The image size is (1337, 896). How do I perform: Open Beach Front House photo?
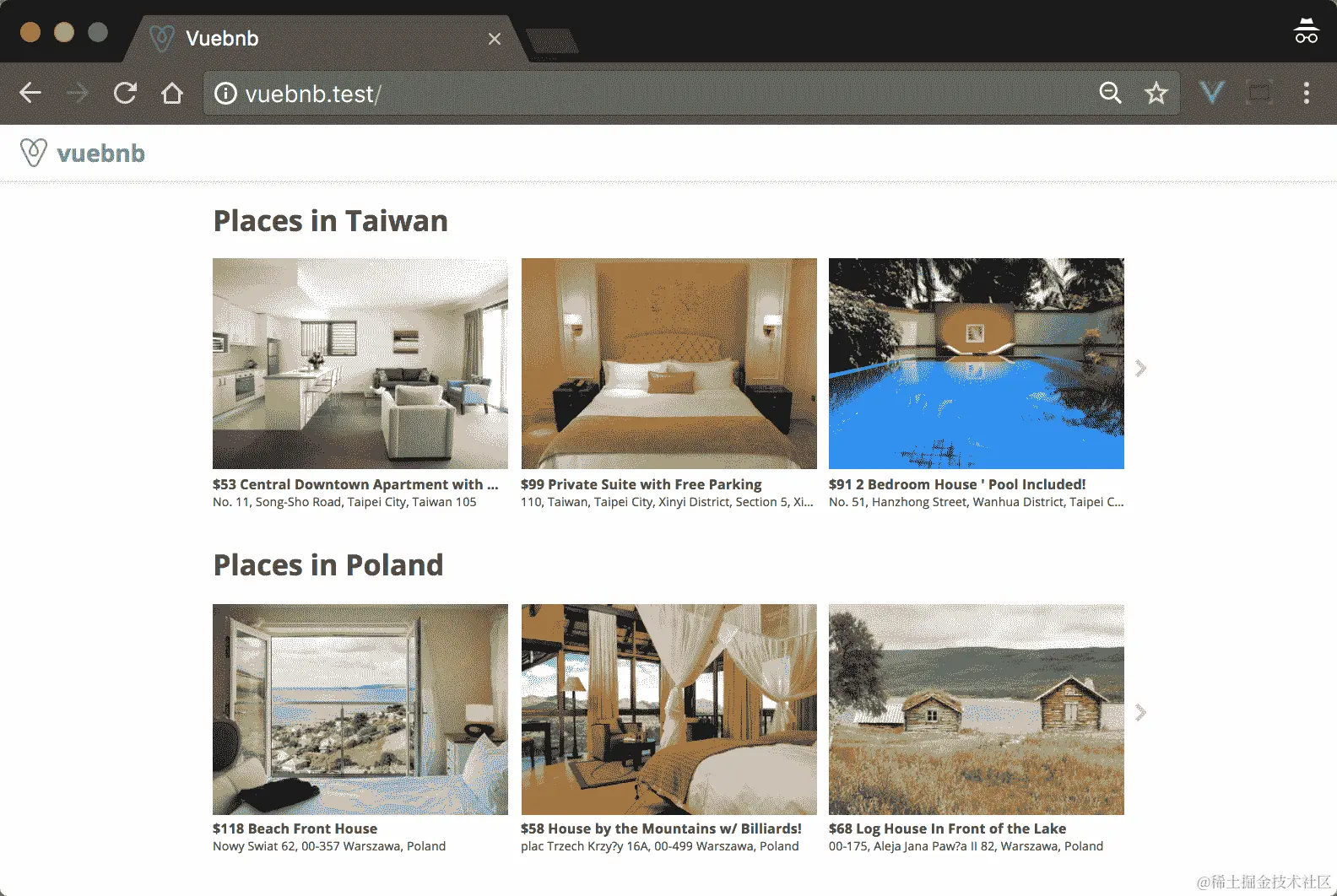pyautogui.click(x=360, y=710)
